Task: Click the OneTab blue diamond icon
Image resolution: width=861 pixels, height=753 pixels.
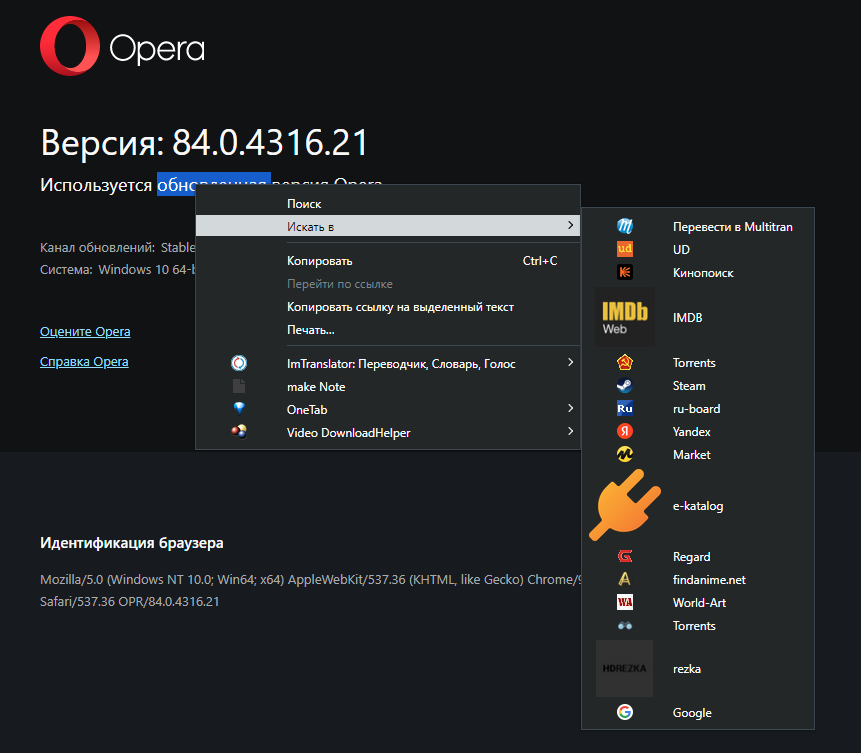Action: [x=239, y=408]
